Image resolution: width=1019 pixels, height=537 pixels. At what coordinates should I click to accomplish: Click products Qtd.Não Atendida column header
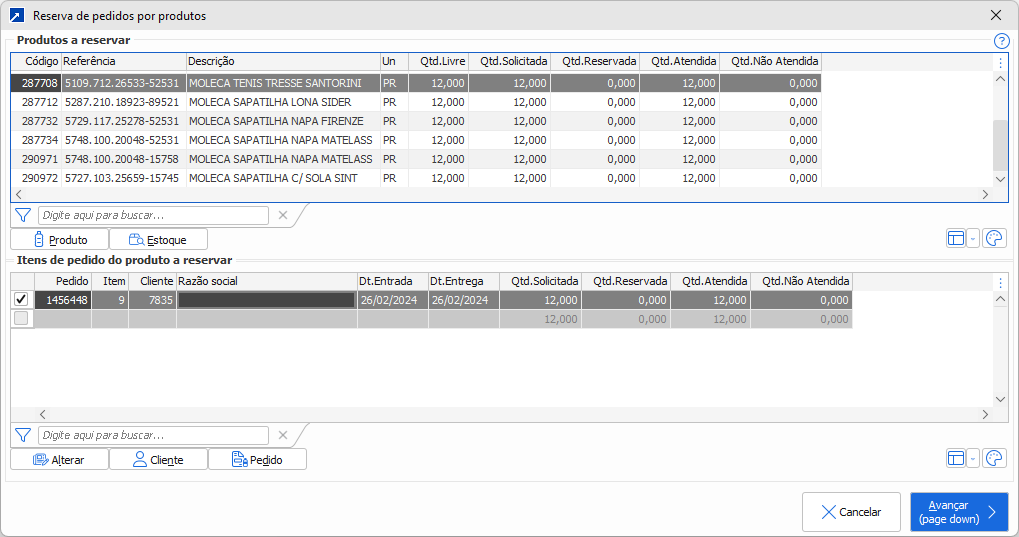[x=771, y=62]
